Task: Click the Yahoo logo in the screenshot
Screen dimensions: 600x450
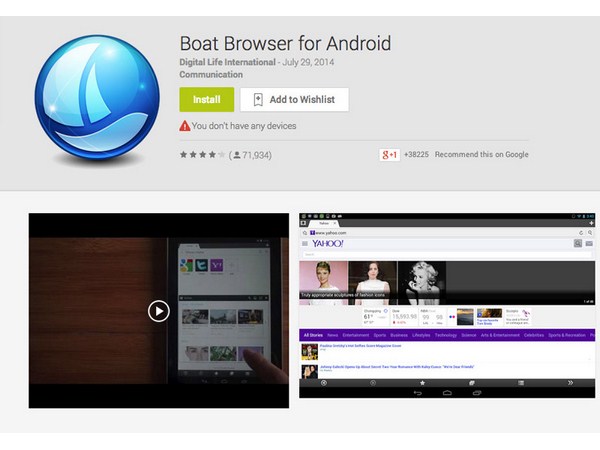Action: coord(327,243)
